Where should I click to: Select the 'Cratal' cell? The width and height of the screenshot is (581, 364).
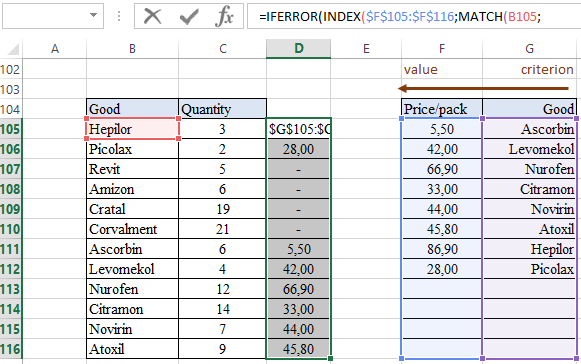click(x=132, y=209)
